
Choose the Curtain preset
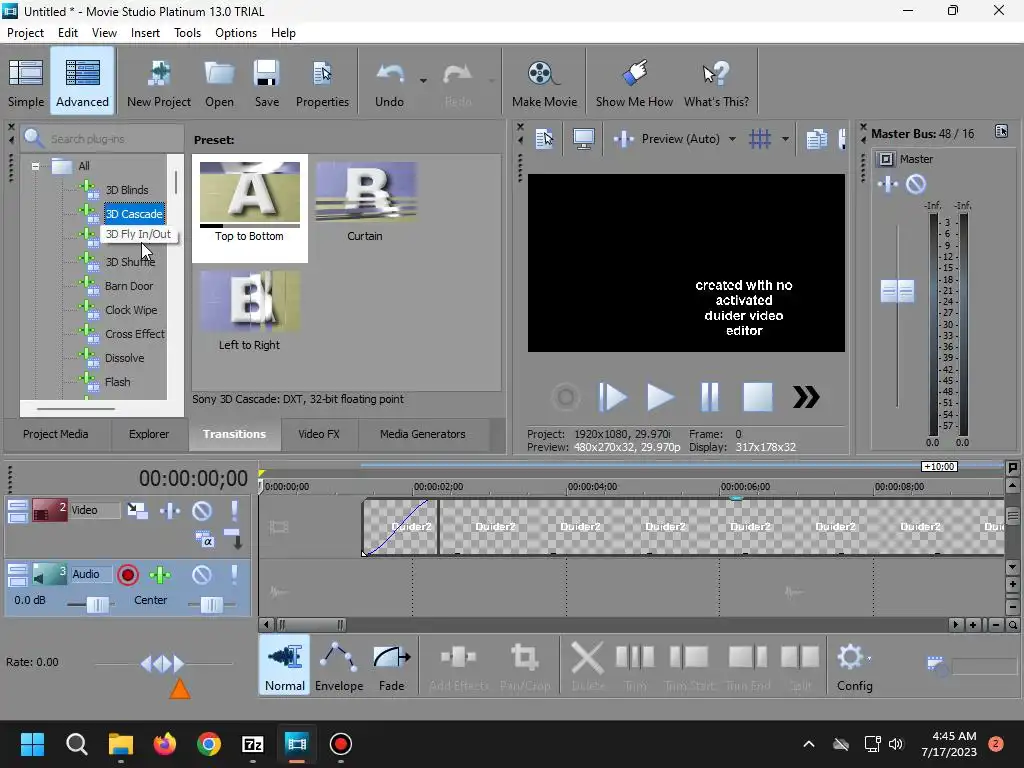[x=365, y=201]
